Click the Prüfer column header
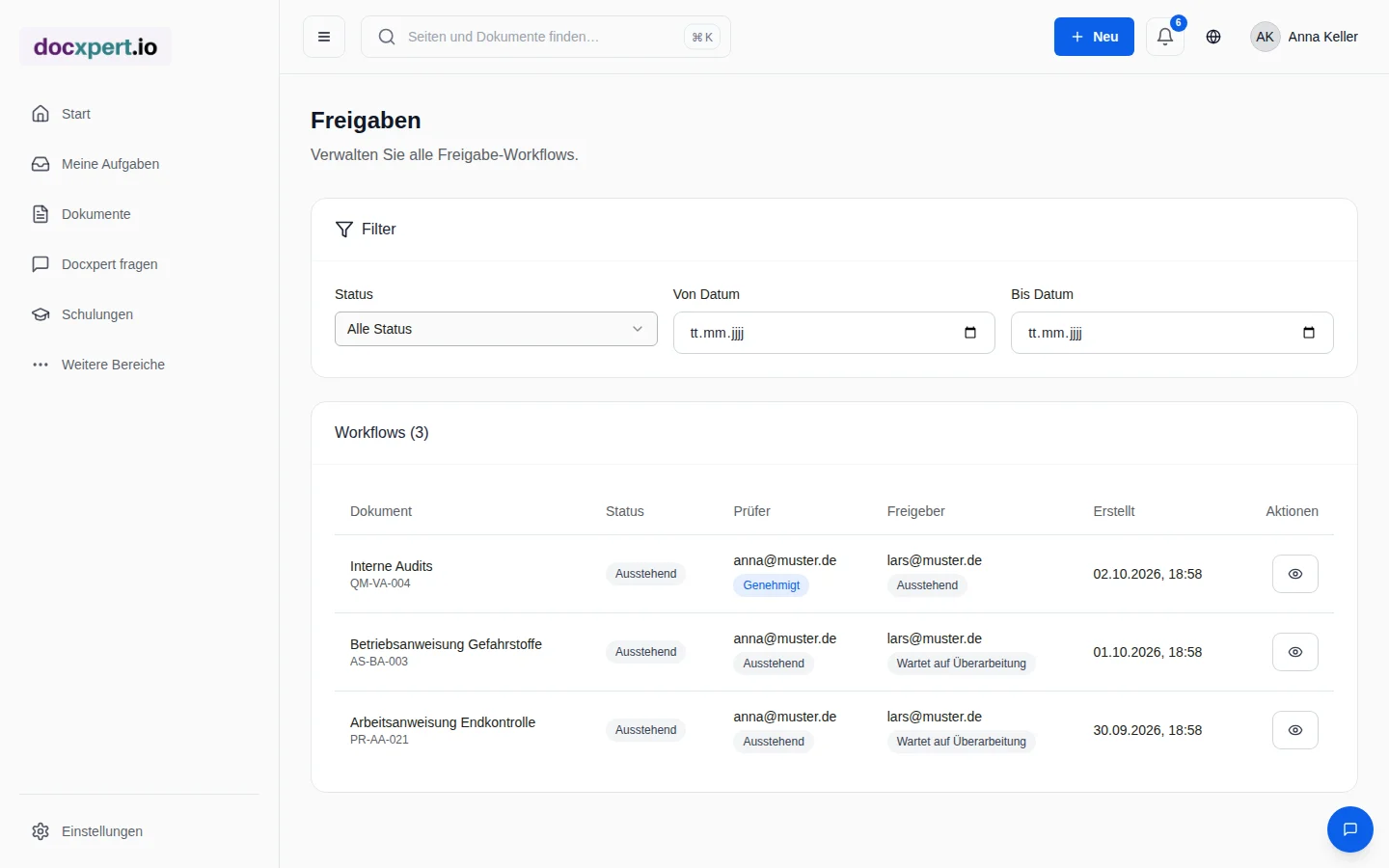The height and width of the screenshot is (868, 1389). [x=751, y=511]
